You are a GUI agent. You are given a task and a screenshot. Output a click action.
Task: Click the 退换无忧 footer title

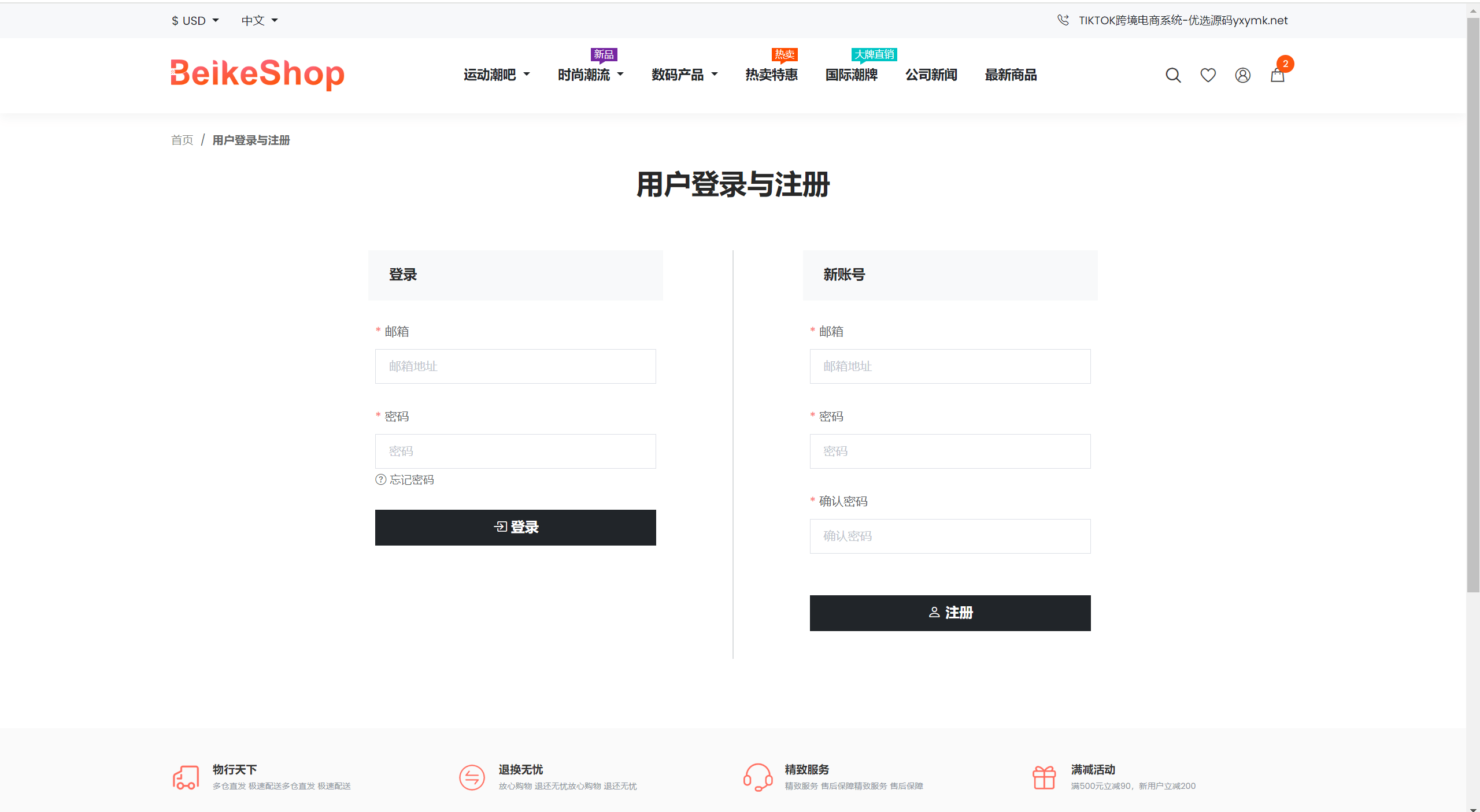click(521, 770)
